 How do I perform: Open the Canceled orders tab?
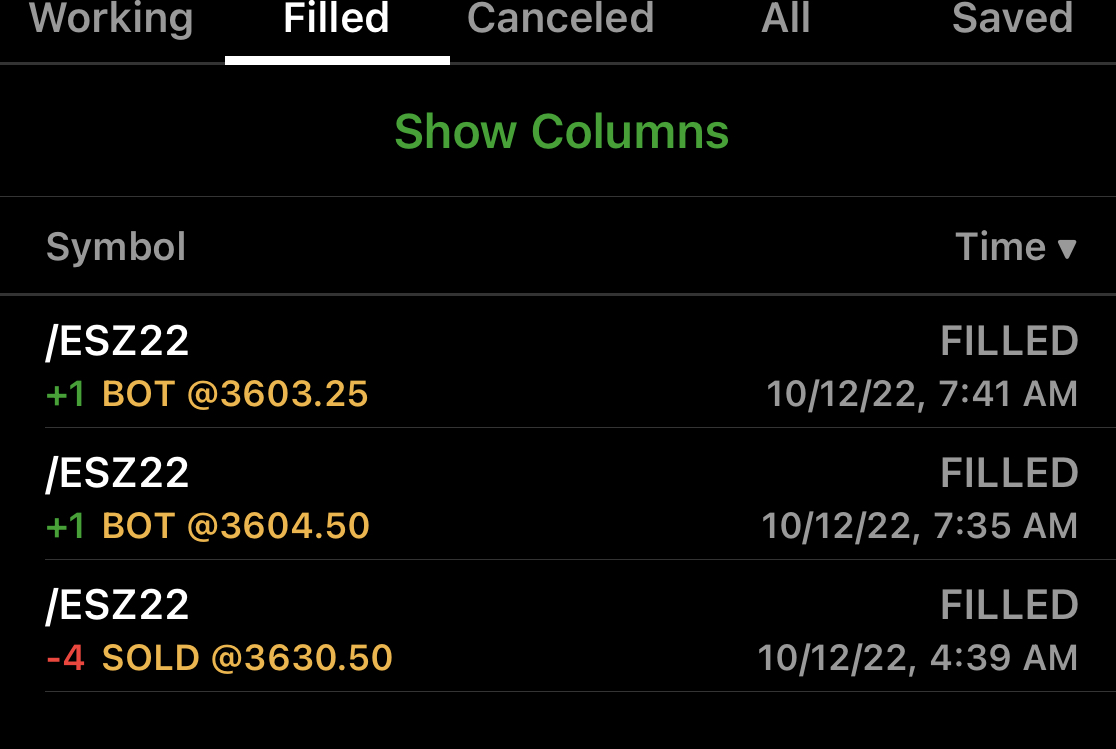(x=560, y=20)
